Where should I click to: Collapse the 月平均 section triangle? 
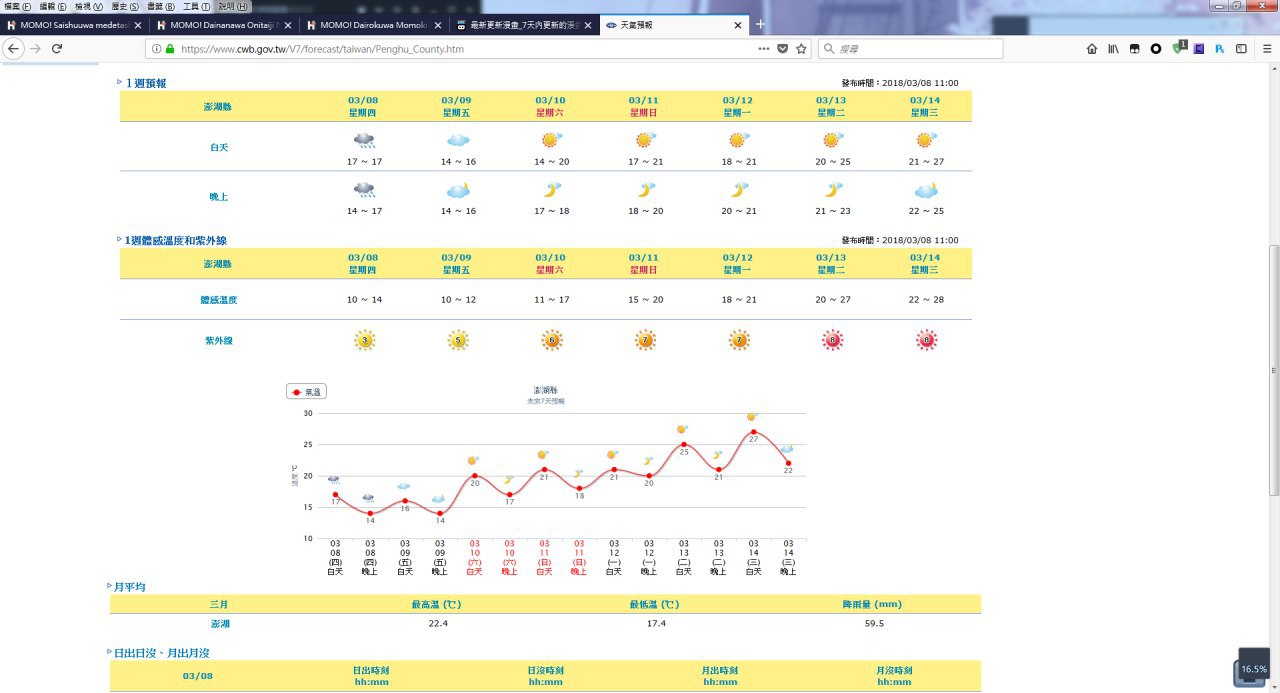tap(111, 586)
